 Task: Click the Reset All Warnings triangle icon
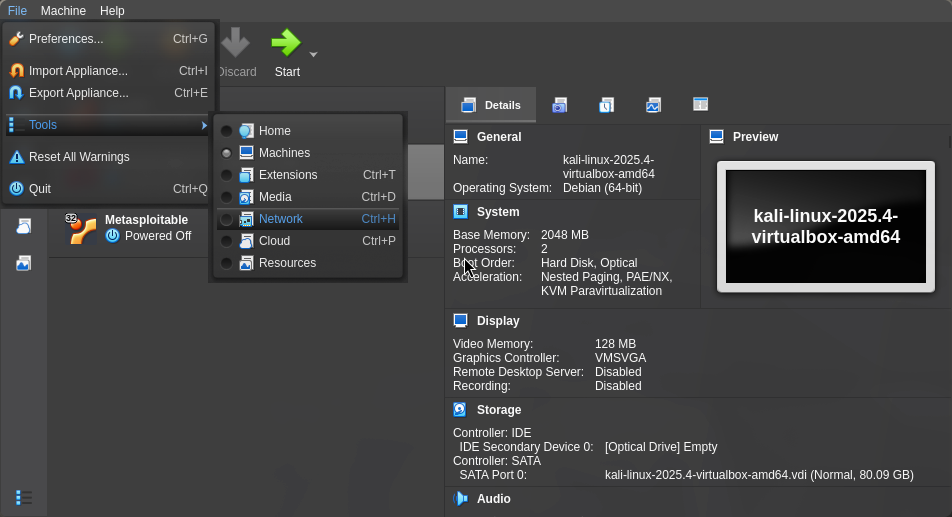[16, 157]
